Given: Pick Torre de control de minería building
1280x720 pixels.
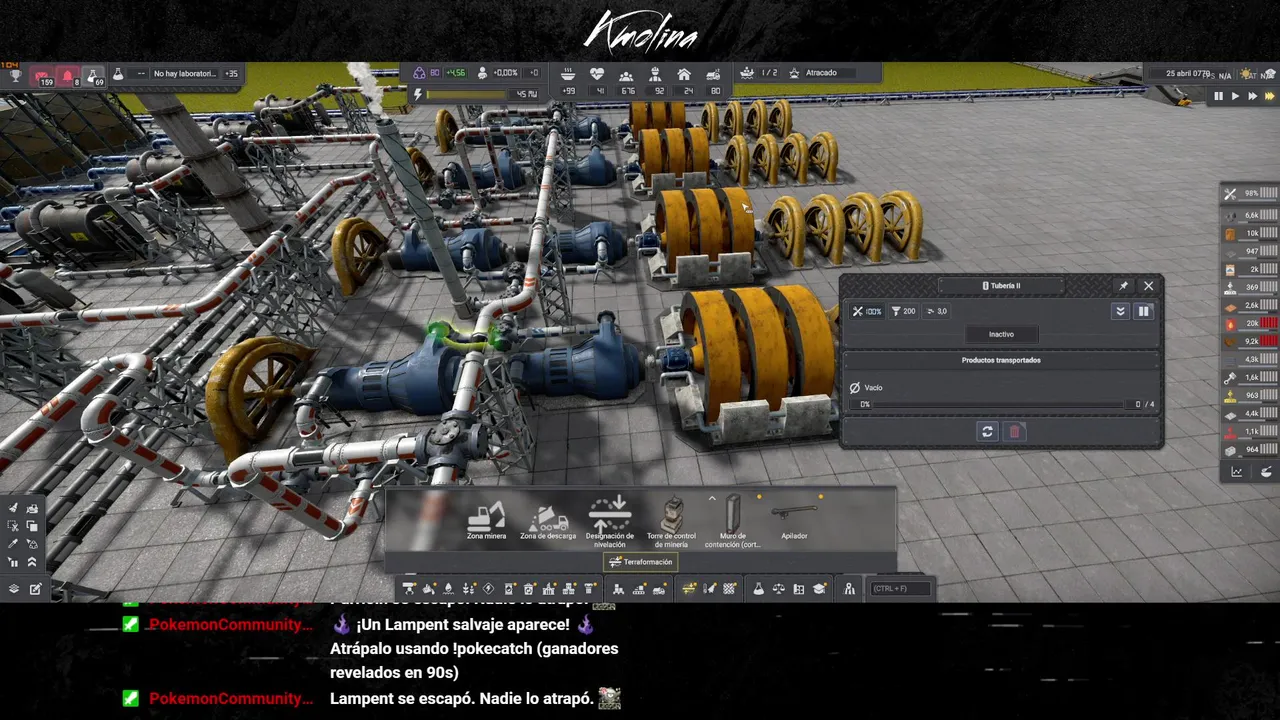Looking at the screenshot, I should [x=672, y=523].
